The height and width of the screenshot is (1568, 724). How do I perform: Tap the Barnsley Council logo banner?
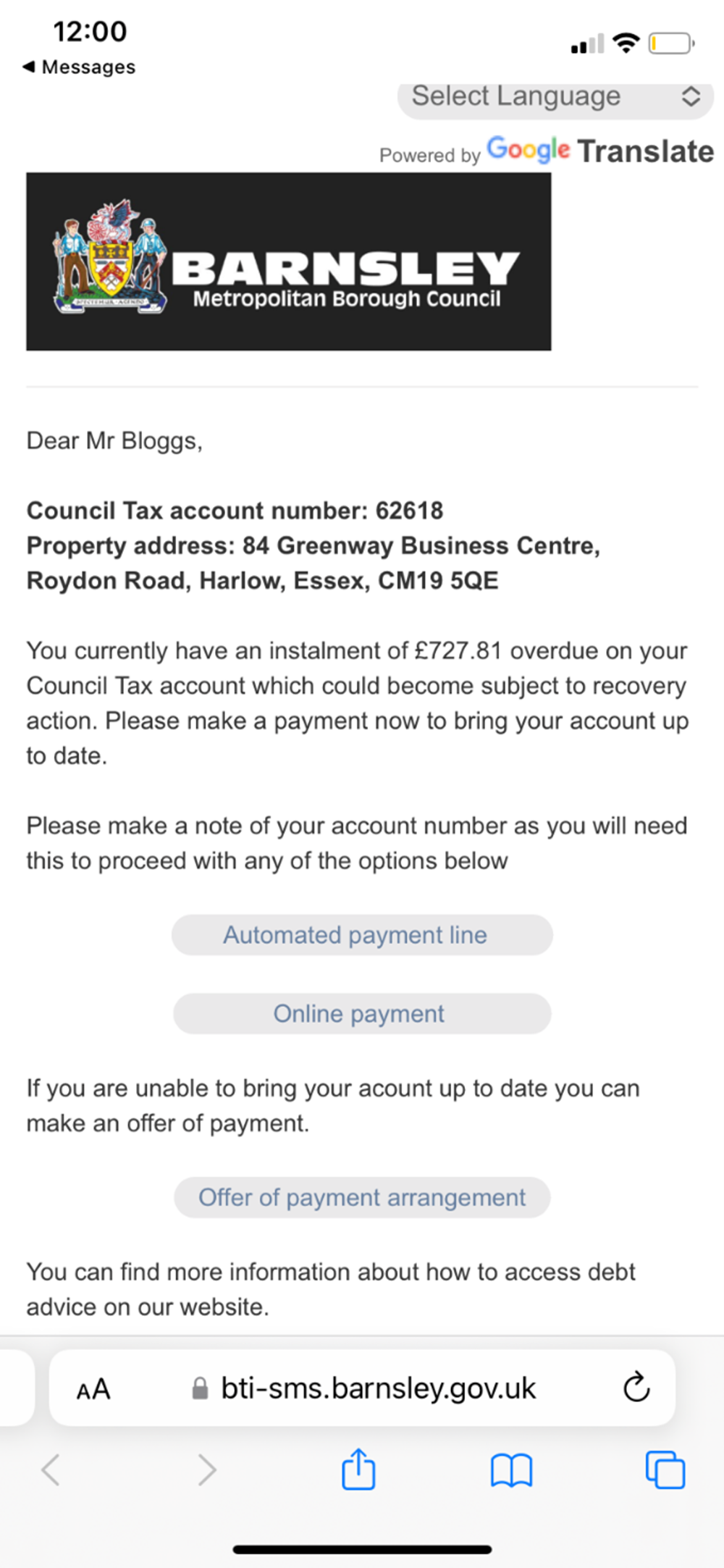click(x=288, y=261)
